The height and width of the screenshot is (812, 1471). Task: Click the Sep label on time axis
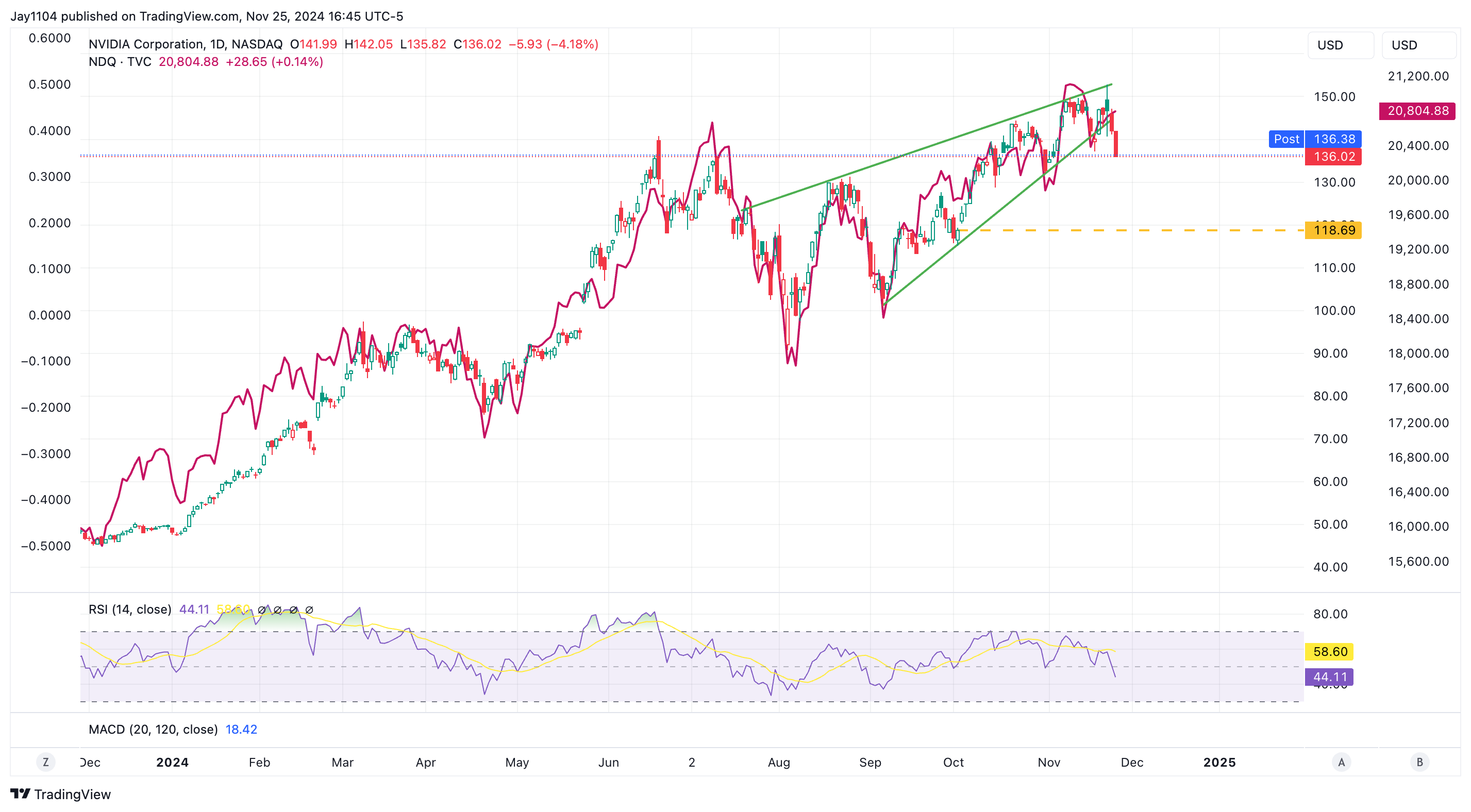click(x=870, y=763)
